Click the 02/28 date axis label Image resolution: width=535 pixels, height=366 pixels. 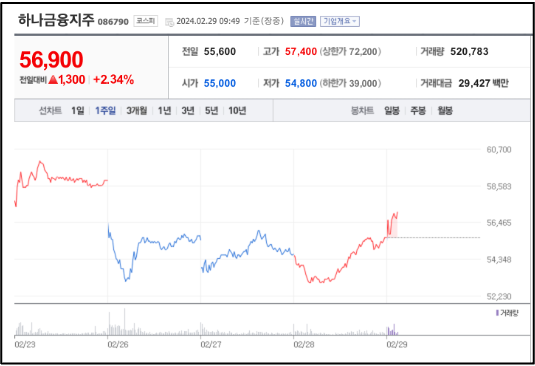(304, 345)
